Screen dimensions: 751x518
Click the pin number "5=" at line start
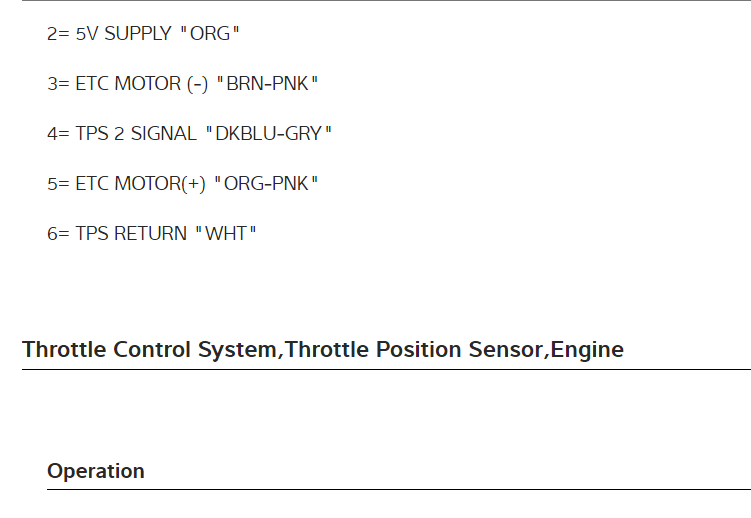point(58,184)
